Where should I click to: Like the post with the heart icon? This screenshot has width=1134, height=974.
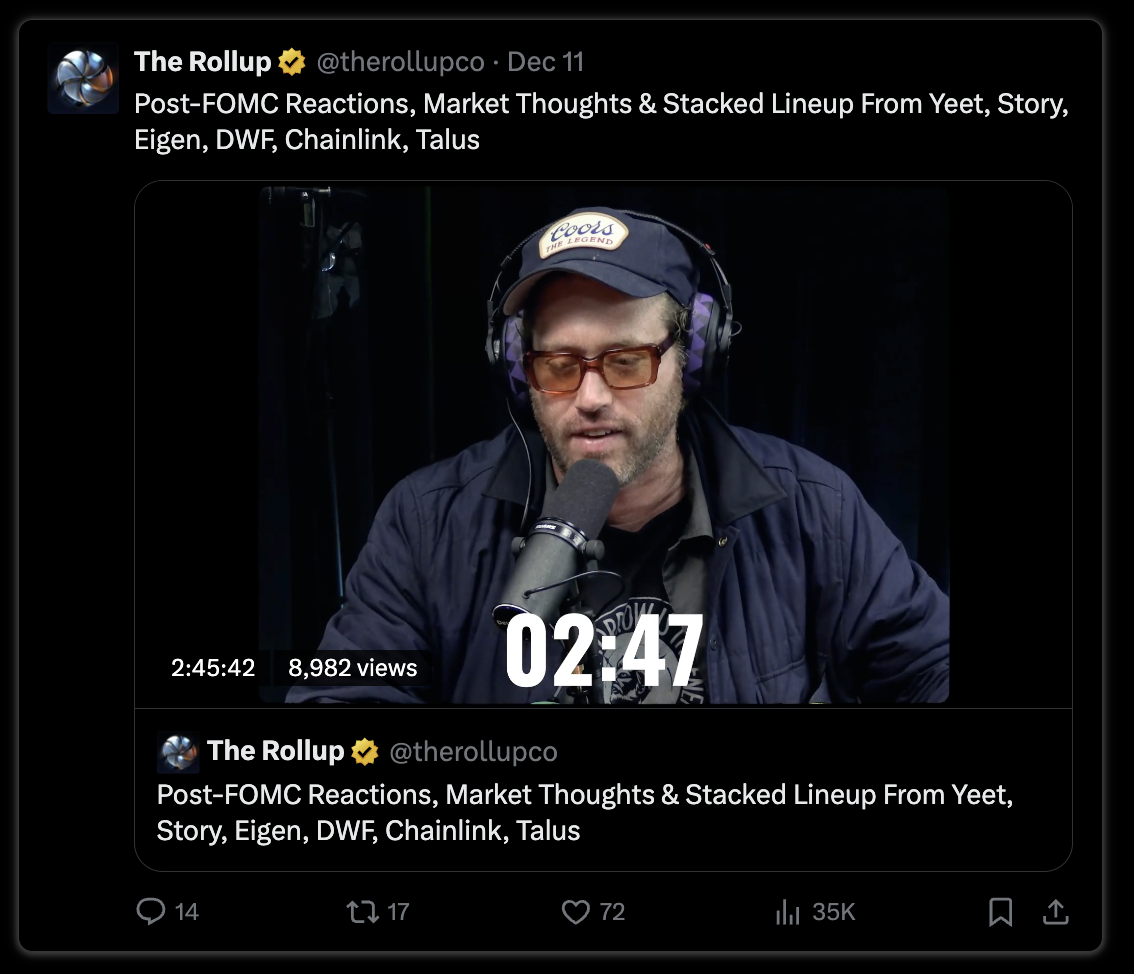click(576, 912)
